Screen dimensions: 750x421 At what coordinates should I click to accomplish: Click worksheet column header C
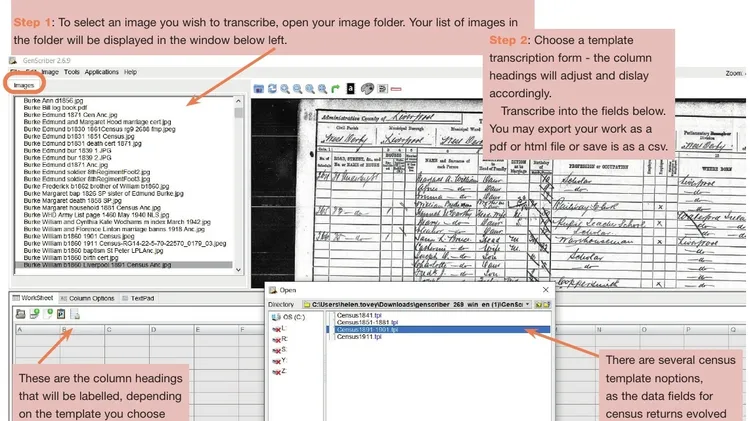tap(127, 330)
